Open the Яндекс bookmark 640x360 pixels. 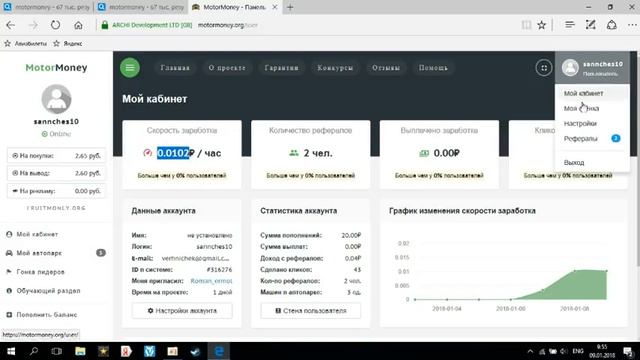[68, 44]
